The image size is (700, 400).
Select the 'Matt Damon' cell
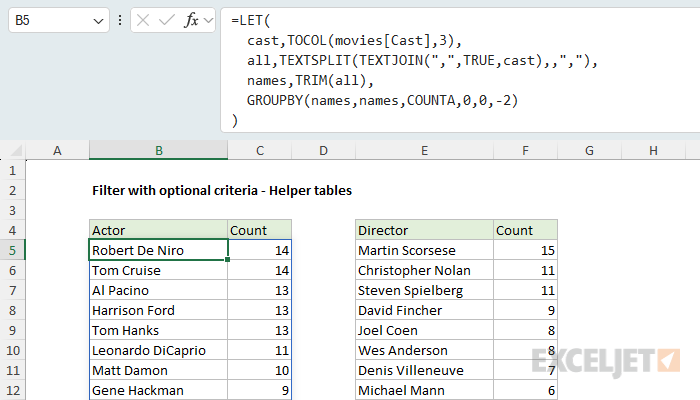pos(158,370)
